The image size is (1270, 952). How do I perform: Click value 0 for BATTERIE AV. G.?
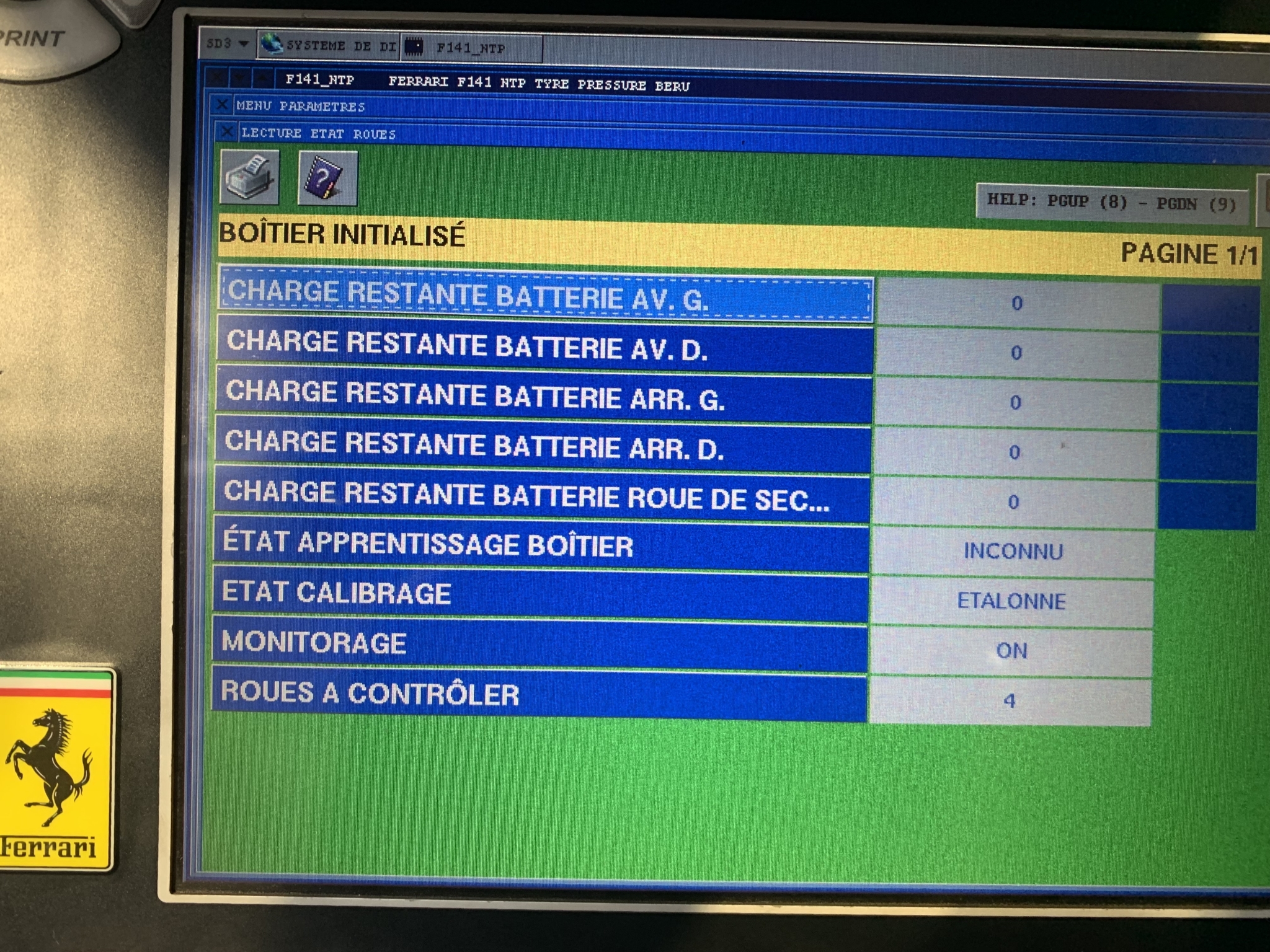(1018, 303)
